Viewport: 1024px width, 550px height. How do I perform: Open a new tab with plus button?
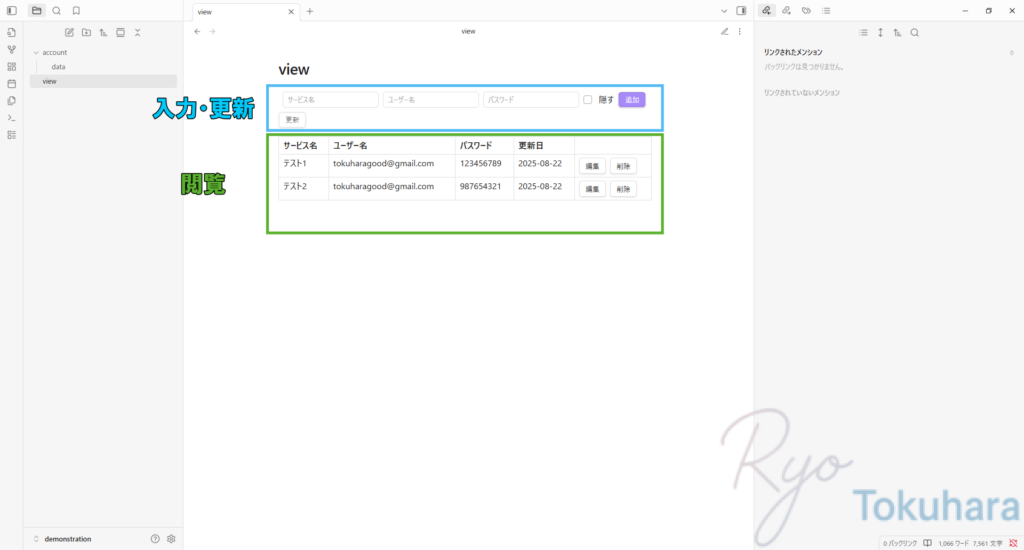pyautogui.click(x=310, y=11)
